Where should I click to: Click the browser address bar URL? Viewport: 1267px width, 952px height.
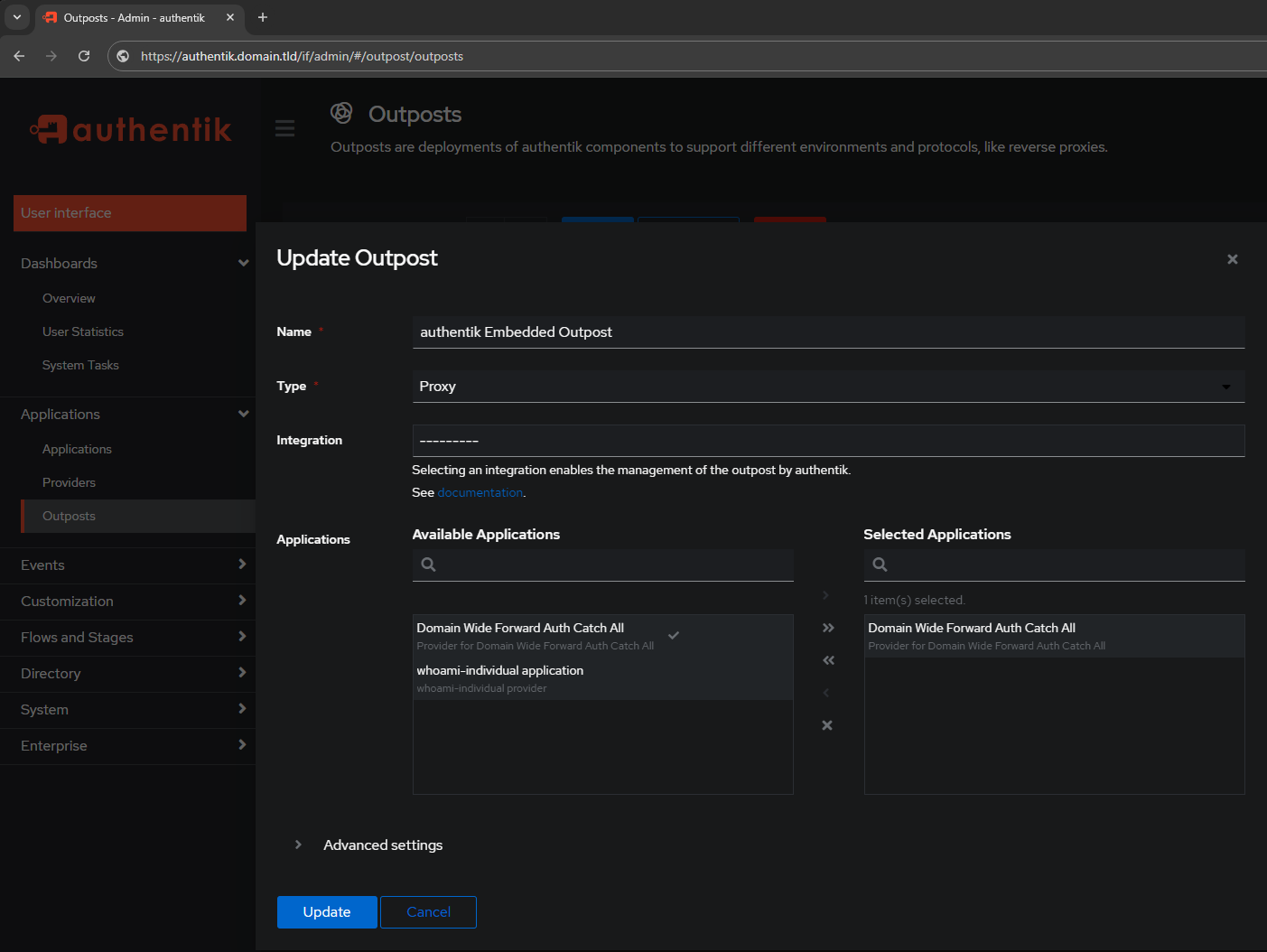click(x=302, y=56)
